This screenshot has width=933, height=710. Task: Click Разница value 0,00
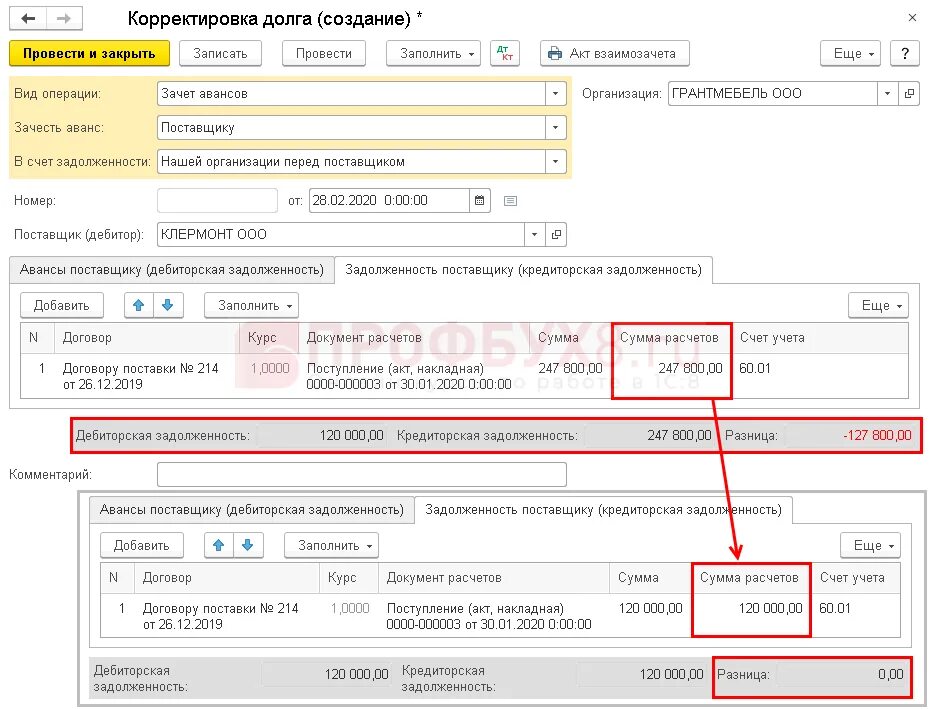[x=890, y=674]
